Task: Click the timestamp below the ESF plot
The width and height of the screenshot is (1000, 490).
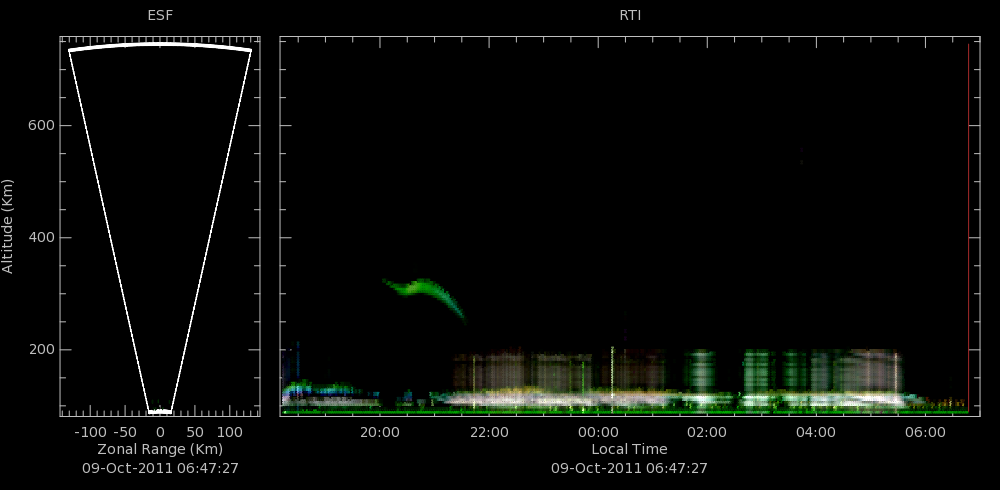Action: click(x=160, y=468)
